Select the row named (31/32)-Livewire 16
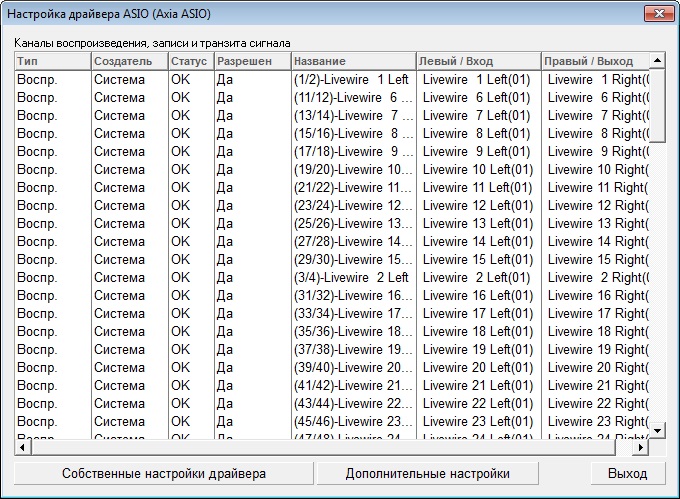The height and width of the screenshot is (499, 680). 332,295
